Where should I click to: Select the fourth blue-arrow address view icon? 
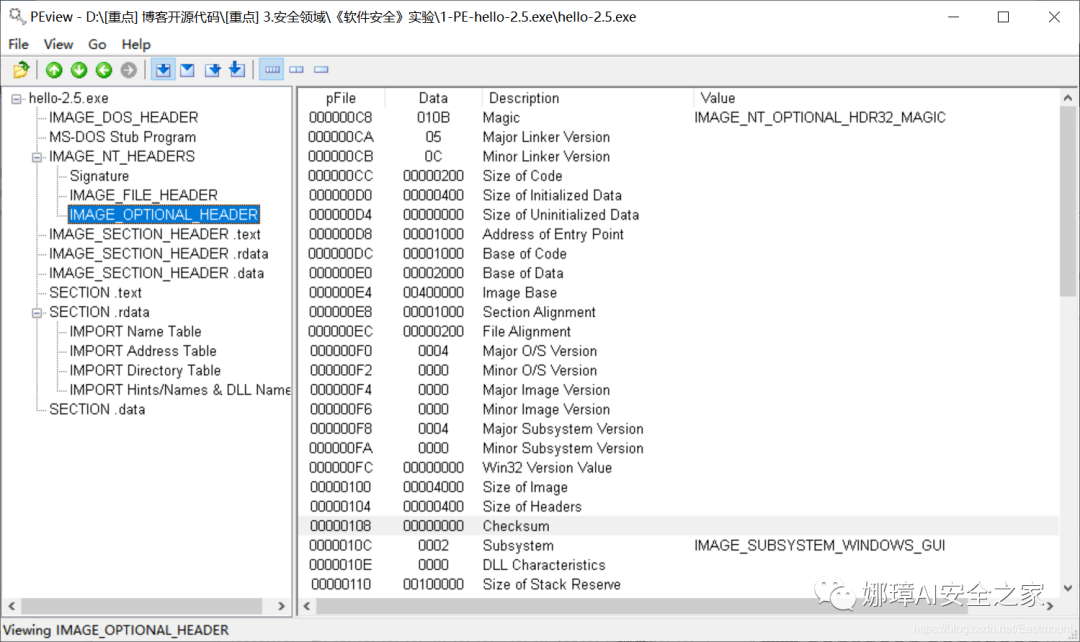[x=237, y=70]
